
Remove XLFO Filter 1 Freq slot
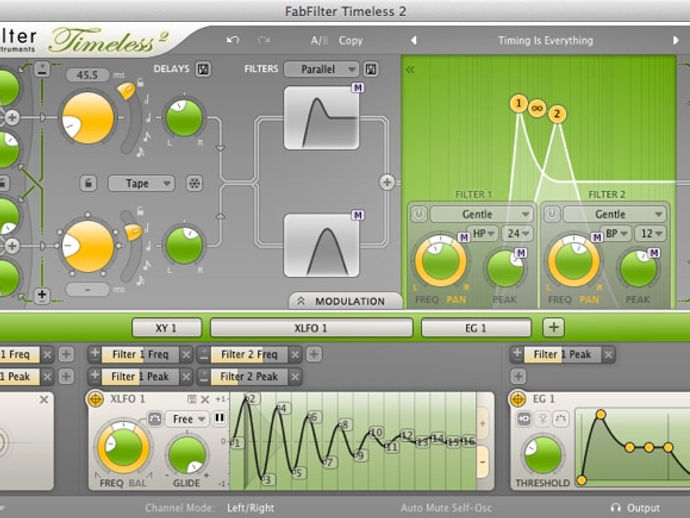point(186,354)
